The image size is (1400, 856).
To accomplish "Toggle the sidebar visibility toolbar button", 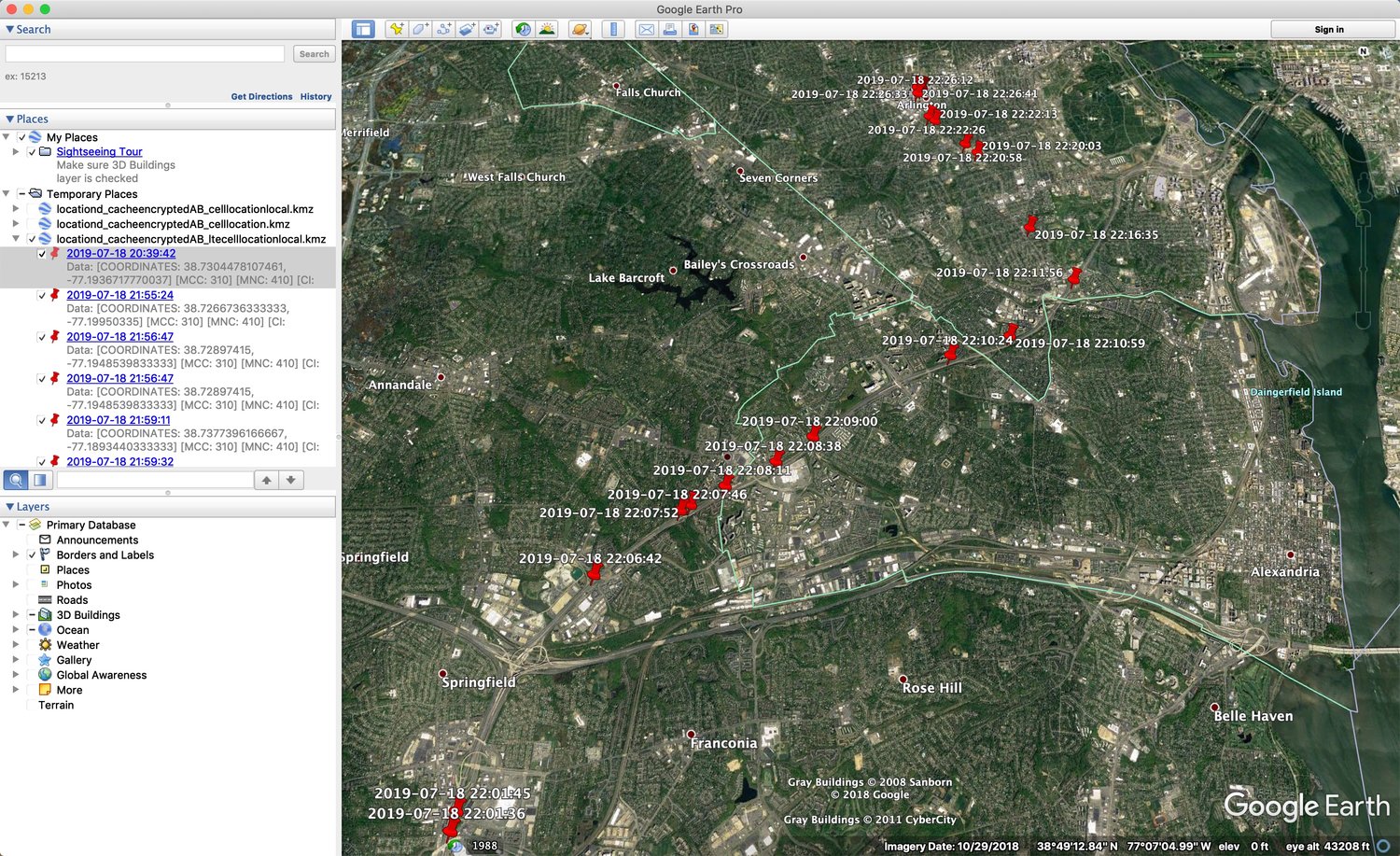I will coord(363,29).
